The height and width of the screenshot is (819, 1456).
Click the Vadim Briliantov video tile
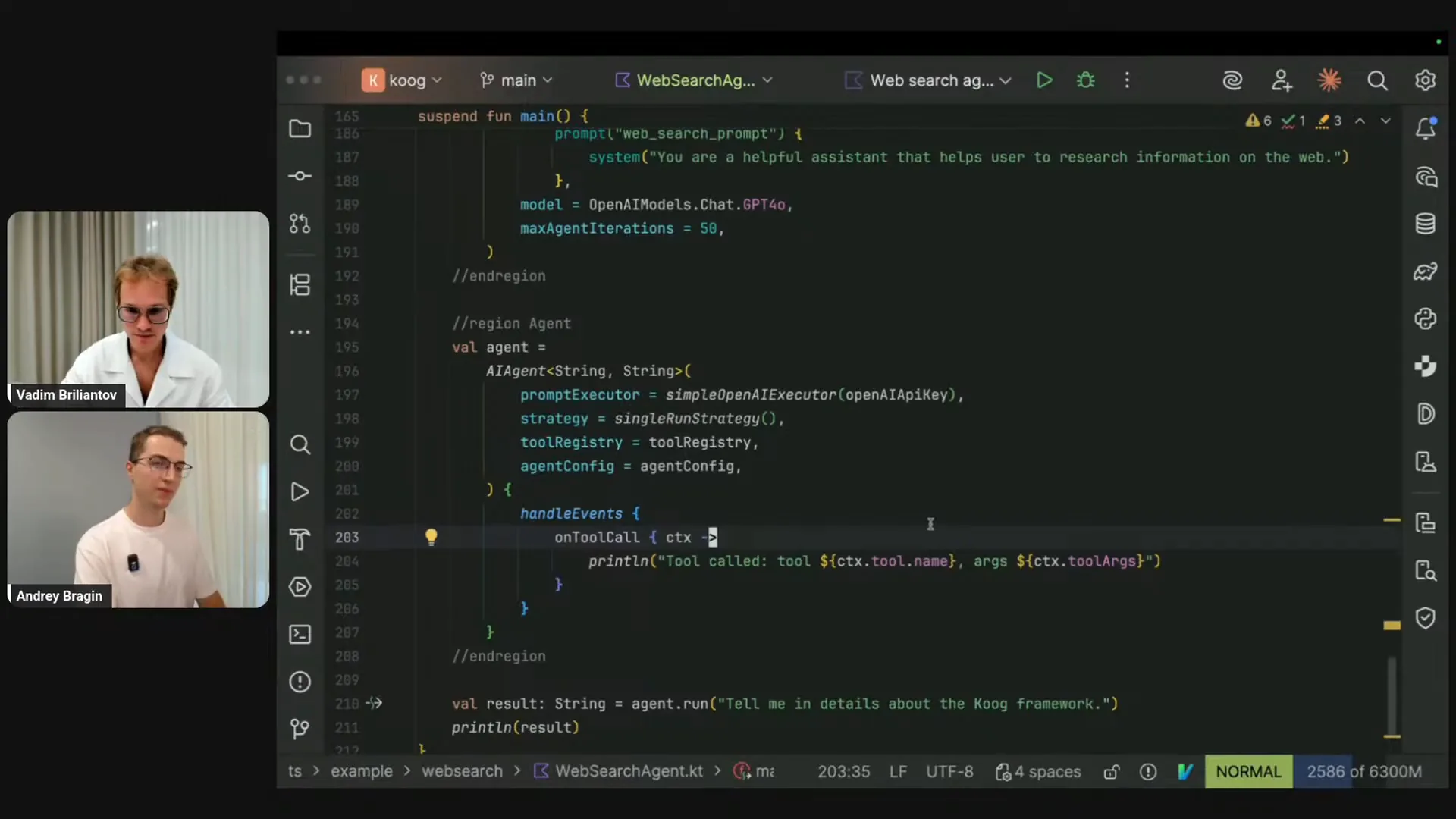(138, 309)
